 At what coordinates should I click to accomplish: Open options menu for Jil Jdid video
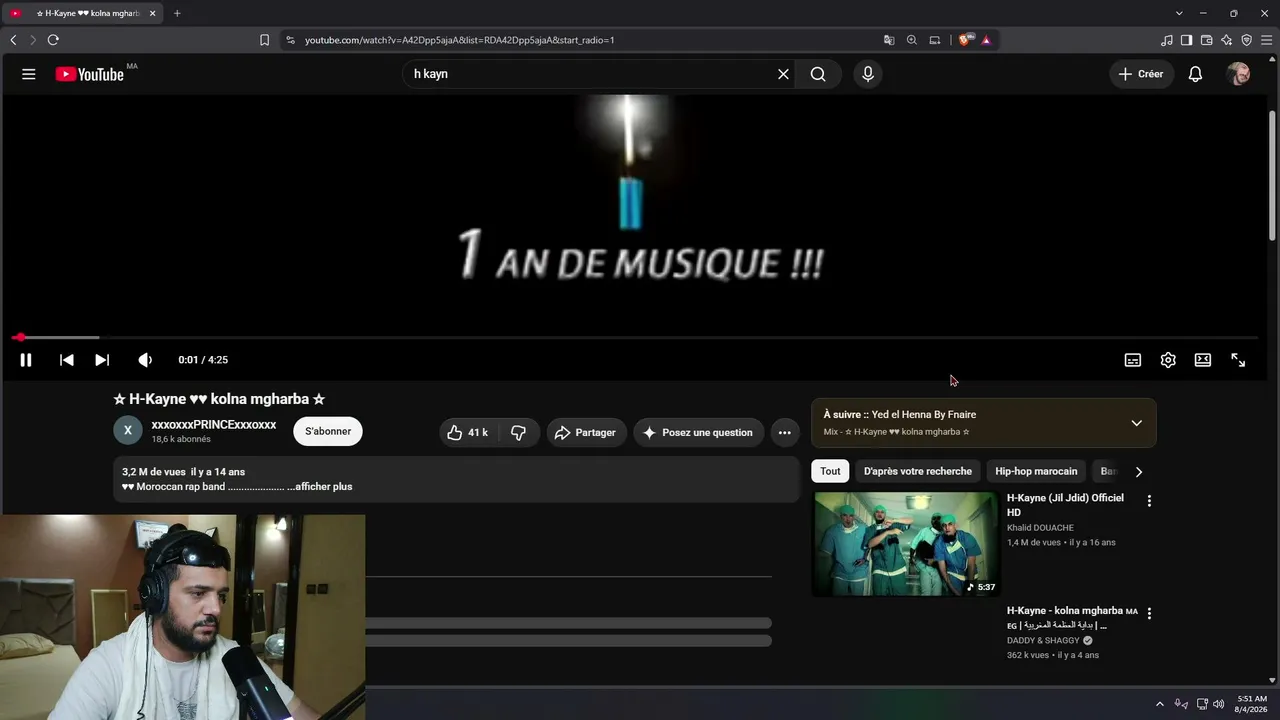tap(1149, 501)
